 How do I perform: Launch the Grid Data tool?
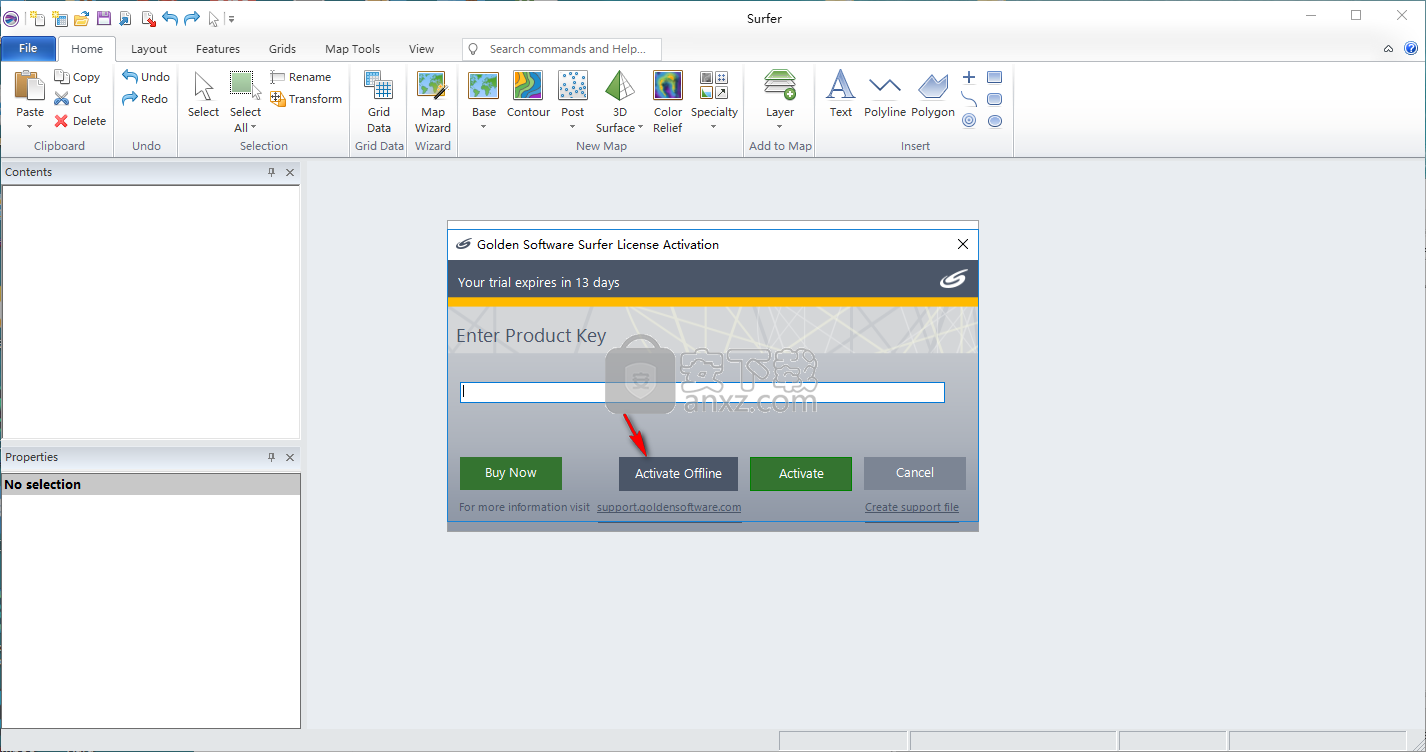coord(379,102)
